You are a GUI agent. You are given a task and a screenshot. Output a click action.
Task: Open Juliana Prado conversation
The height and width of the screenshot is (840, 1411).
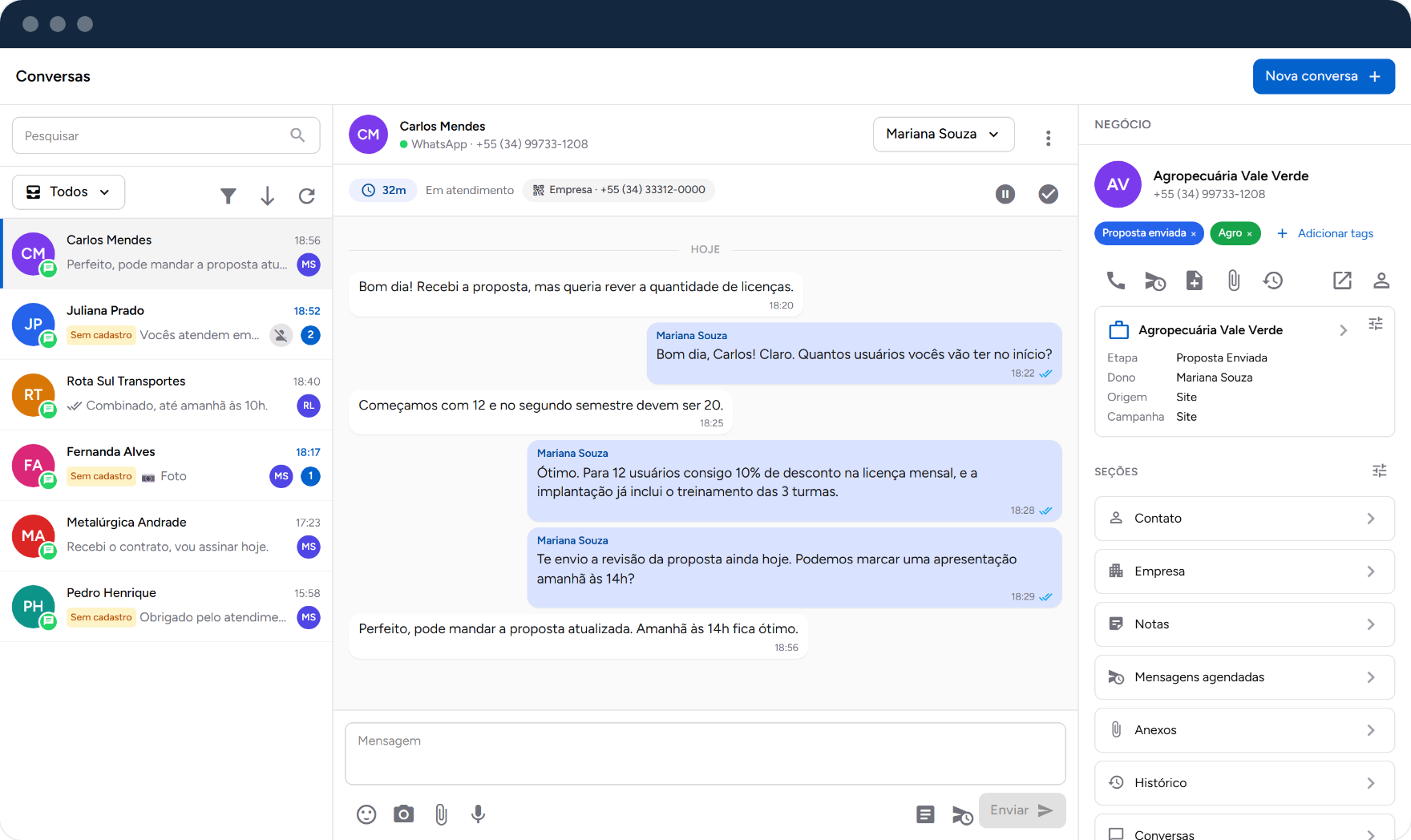click(x=166, y=324)
